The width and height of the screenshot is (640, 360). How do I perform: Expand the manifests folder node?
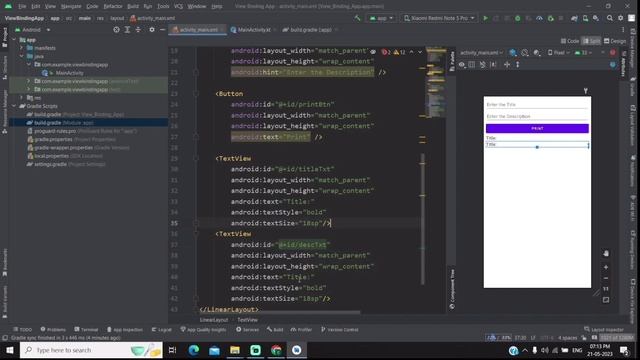(x=22, y=48)
